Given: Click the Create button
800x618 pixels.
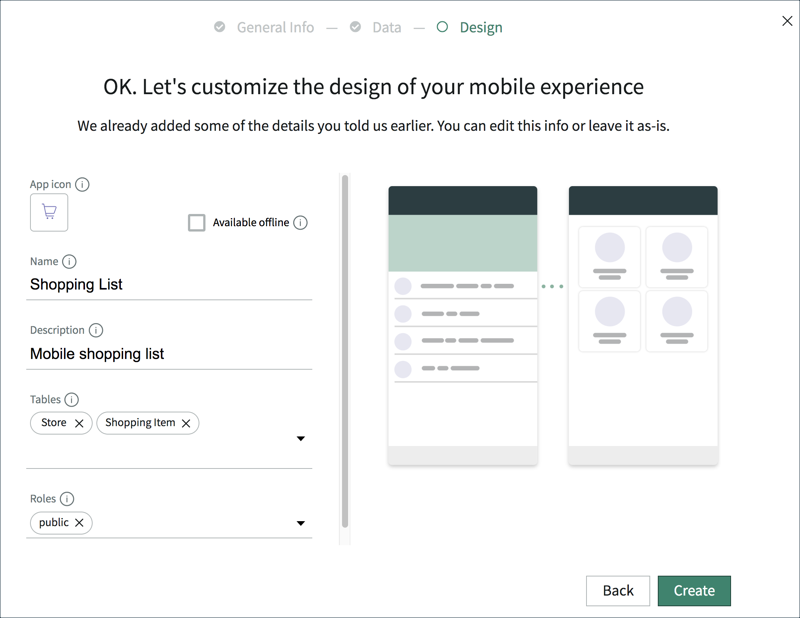Looking at the screenshot, I should click(x=694, y=591).
